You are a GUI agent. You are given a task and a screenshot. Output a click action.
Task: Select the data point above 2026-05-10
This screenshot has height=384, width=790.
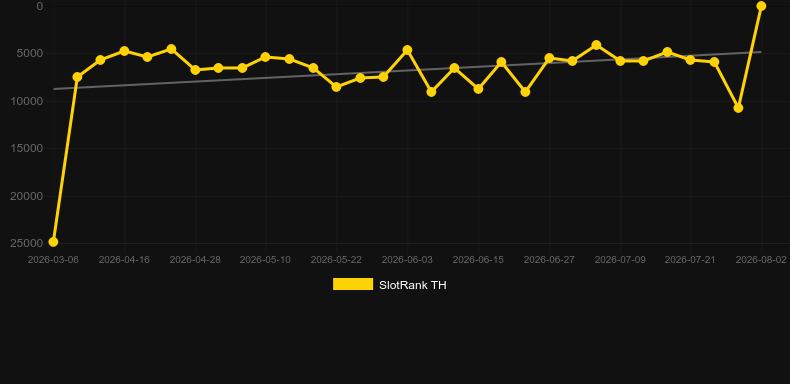[265, 57]
